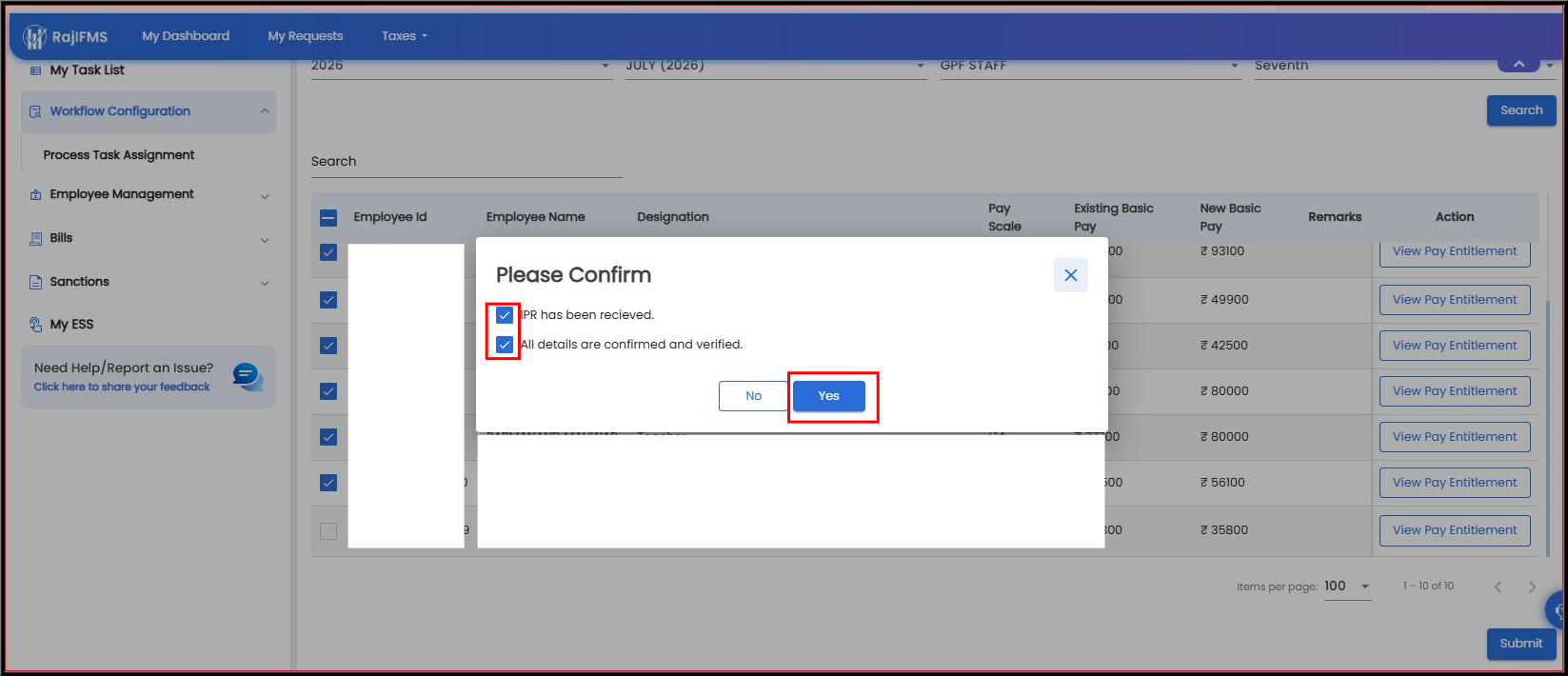Click the My Task List icon
The width and height of the screenshot is (1568, 676).
[35, 70]
